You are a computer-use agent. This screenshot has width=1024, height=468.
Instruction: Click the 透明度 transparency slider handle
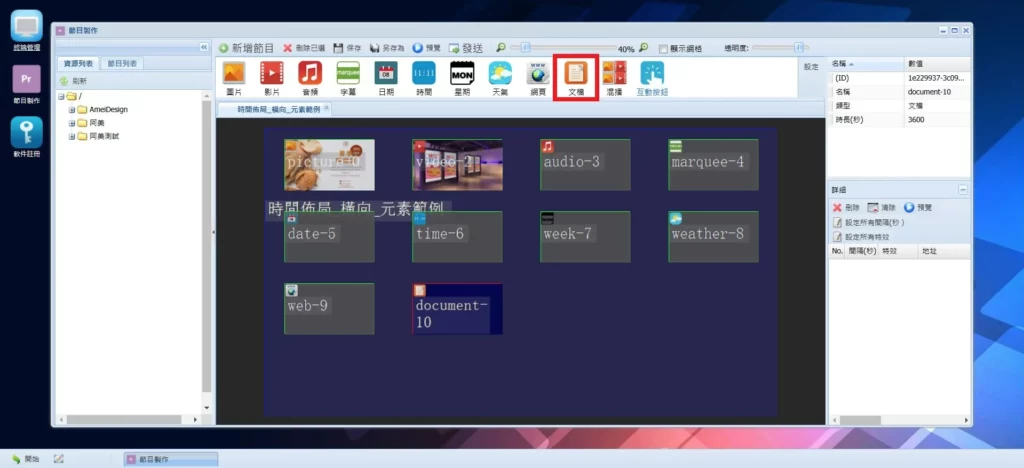point(798,47)
